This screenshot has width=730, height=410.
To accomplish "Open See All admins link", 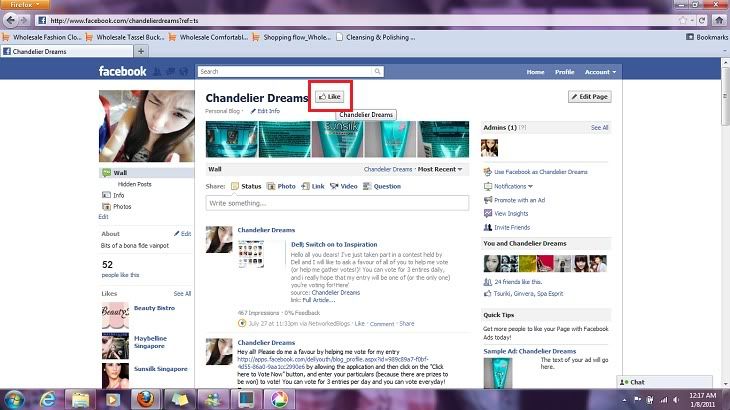I will click(599, 128).
